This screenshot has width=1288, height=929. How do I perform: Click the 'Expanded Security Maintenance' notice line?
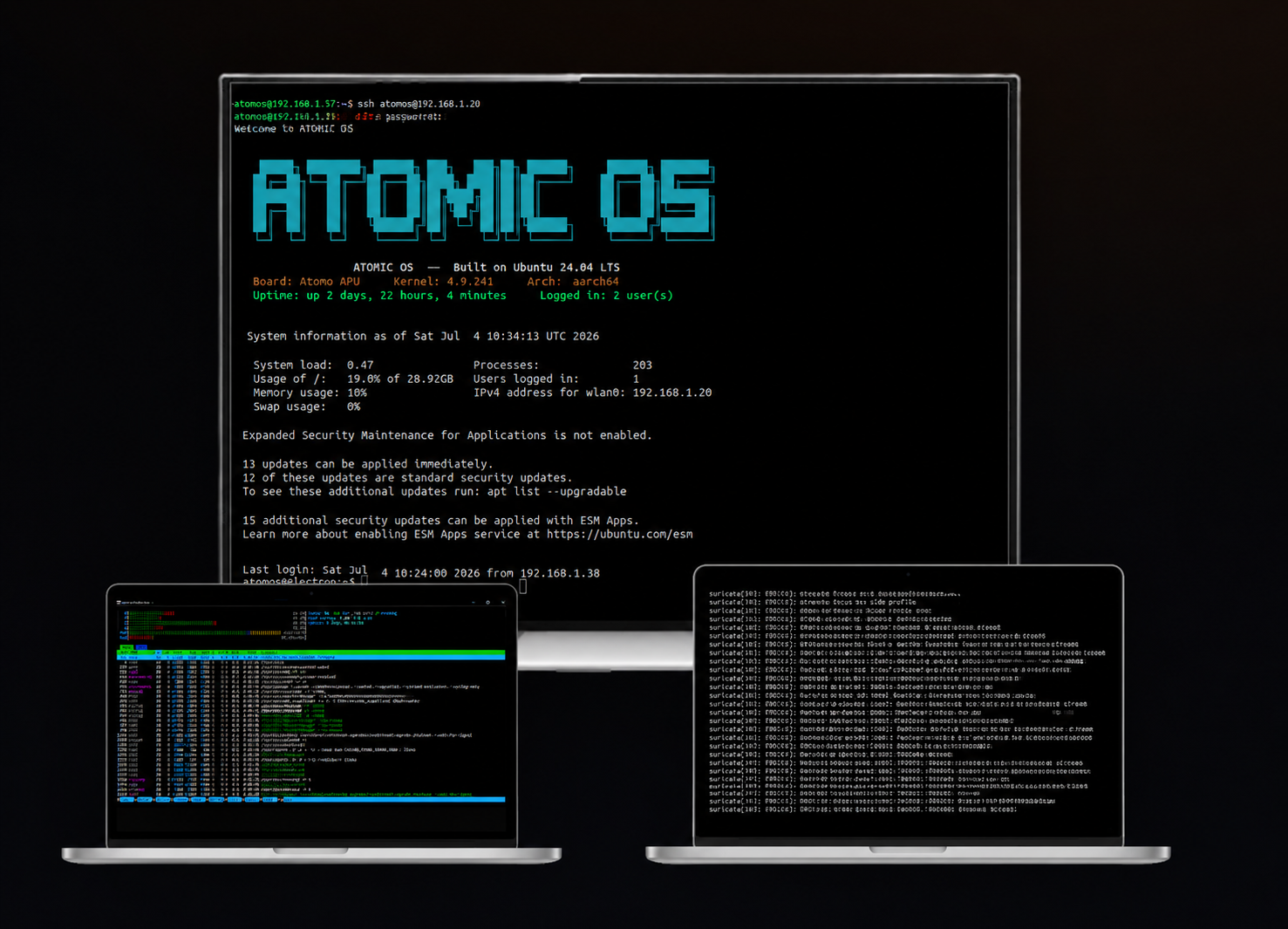446,435
